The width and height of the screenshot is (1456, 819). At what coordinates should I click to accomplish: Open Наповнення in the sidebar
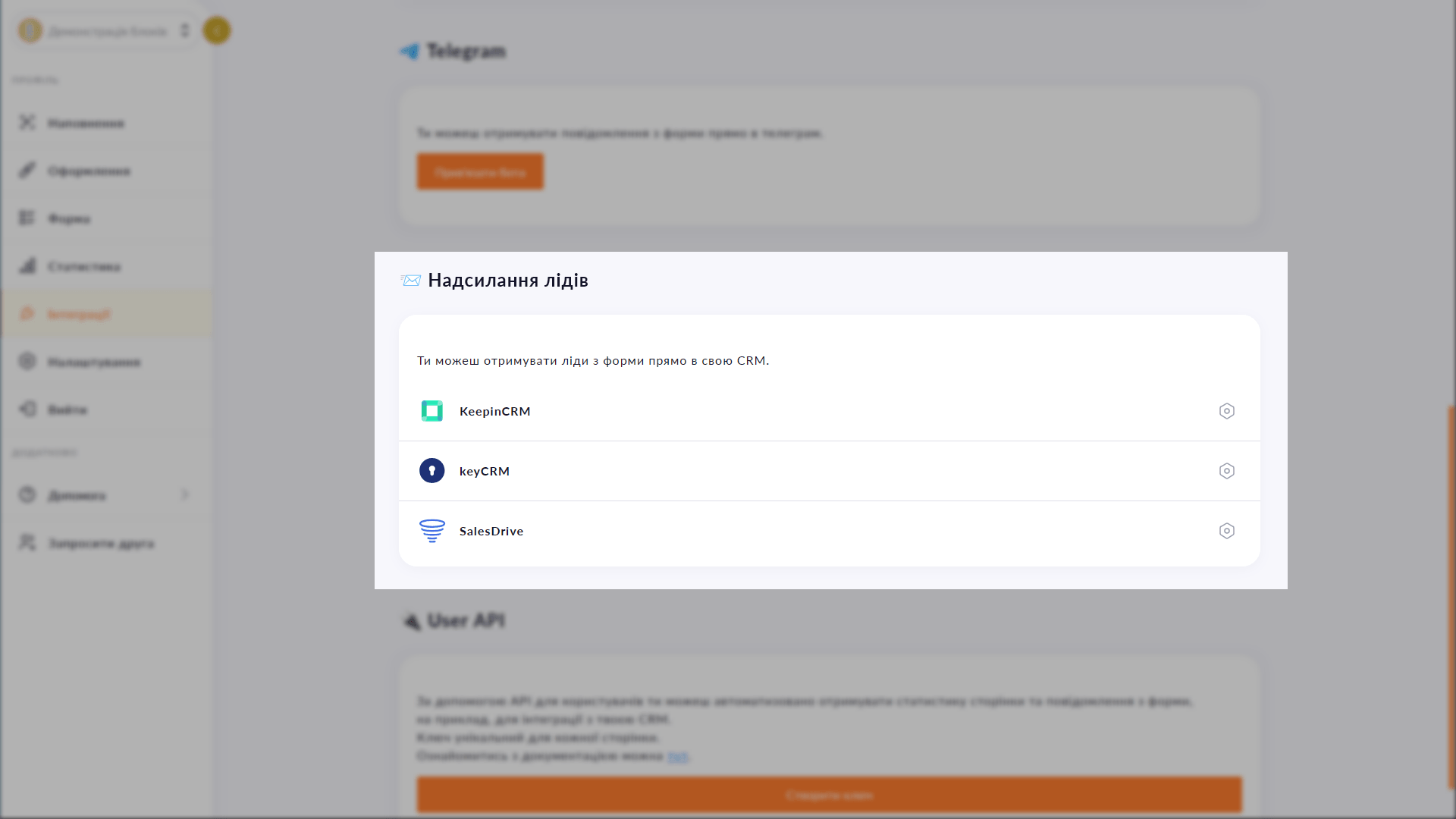[106, 123]
